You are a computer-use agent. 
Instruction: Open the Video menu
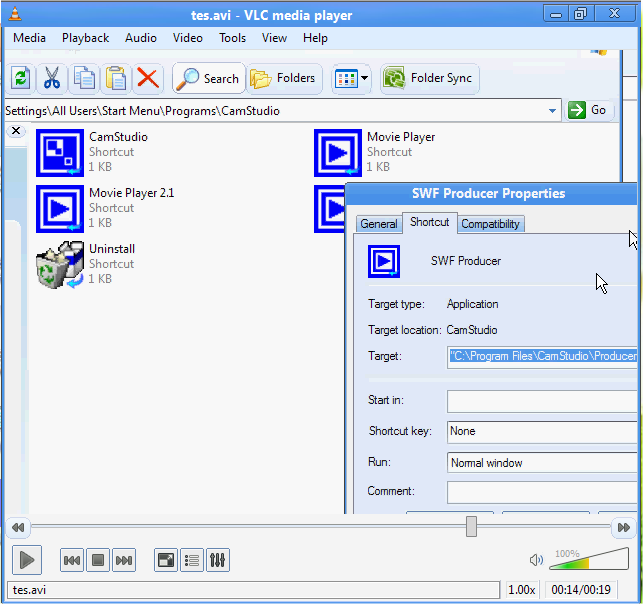pos(188,38)
